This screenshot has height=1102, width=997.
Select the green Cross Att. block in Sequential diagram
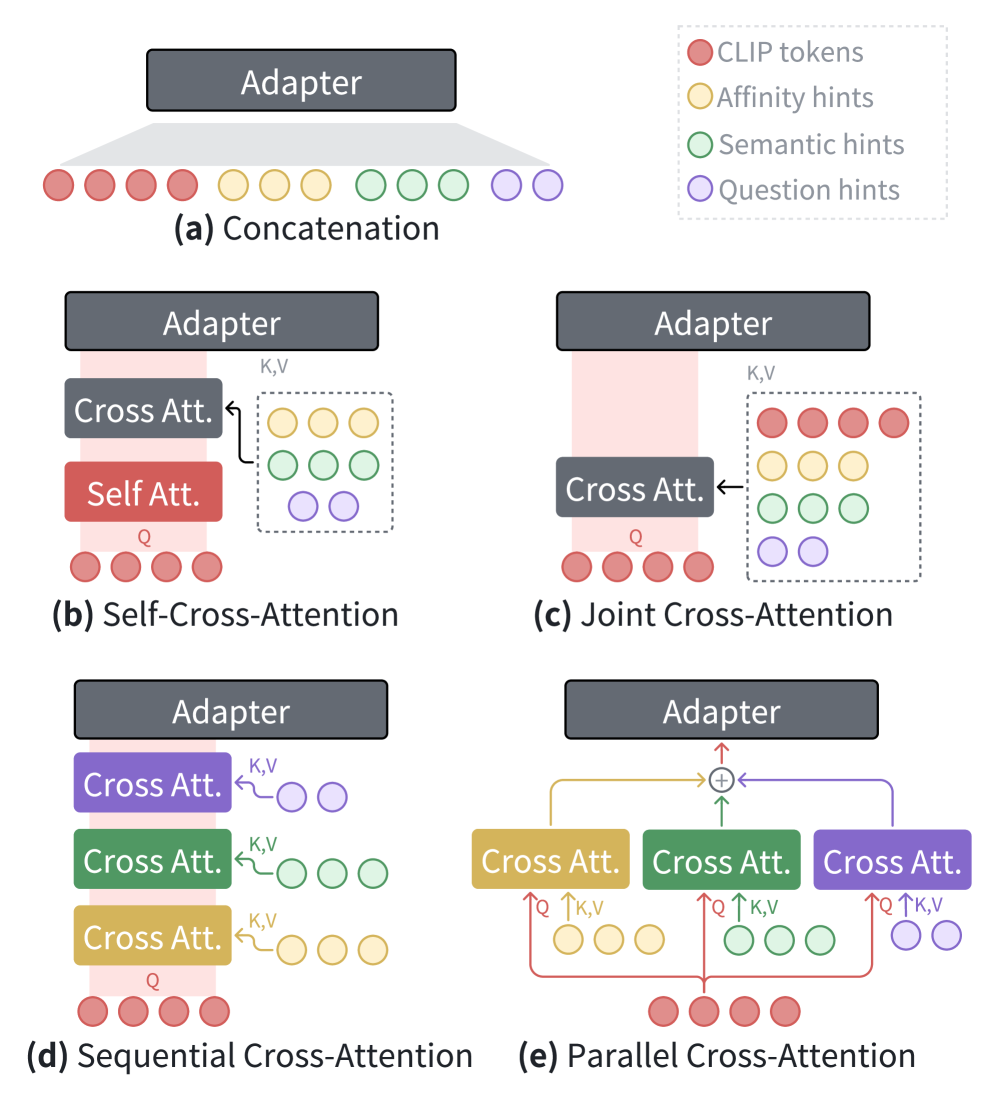(x=152, y=860)
